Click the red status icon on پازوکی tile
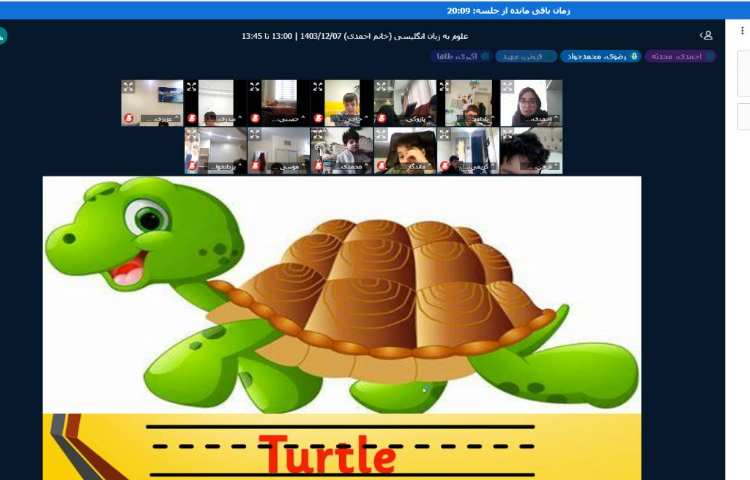This screenshot has height=480, width=750. point(381,118)
